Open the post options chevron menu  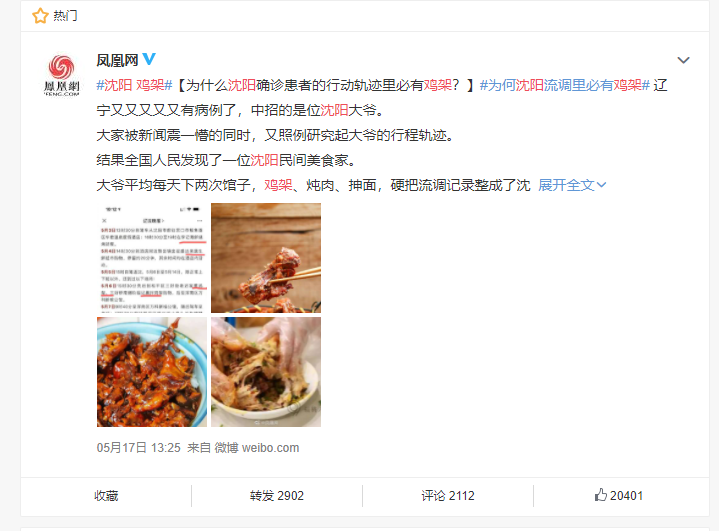coord(683,60)
